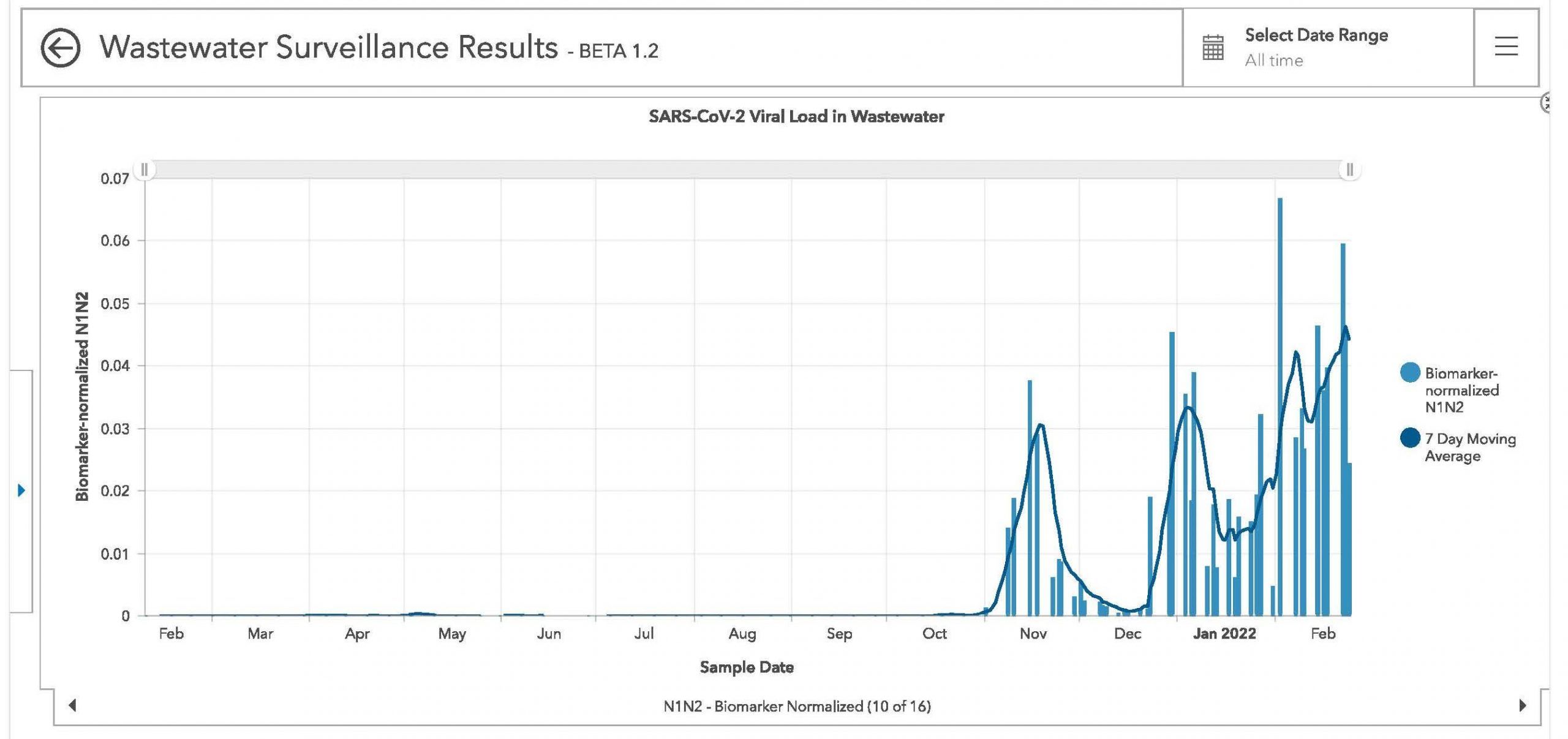This screenshot has width=1568, height=739.
Task: Click the calendar icon
Action: click(x=1213, y=47)
